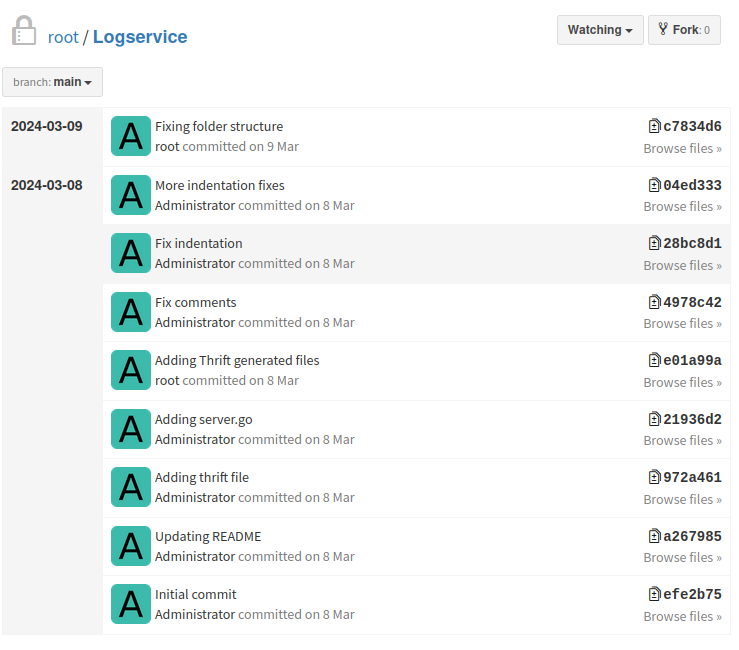739x650 pixels.
Task: Click the copy icon next to c7834d6
Action: [654, 127]
